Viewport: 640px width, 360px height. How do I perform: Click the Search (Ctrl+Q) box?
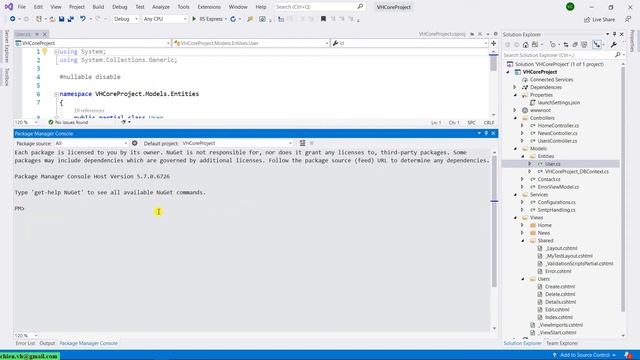[320, 7]
